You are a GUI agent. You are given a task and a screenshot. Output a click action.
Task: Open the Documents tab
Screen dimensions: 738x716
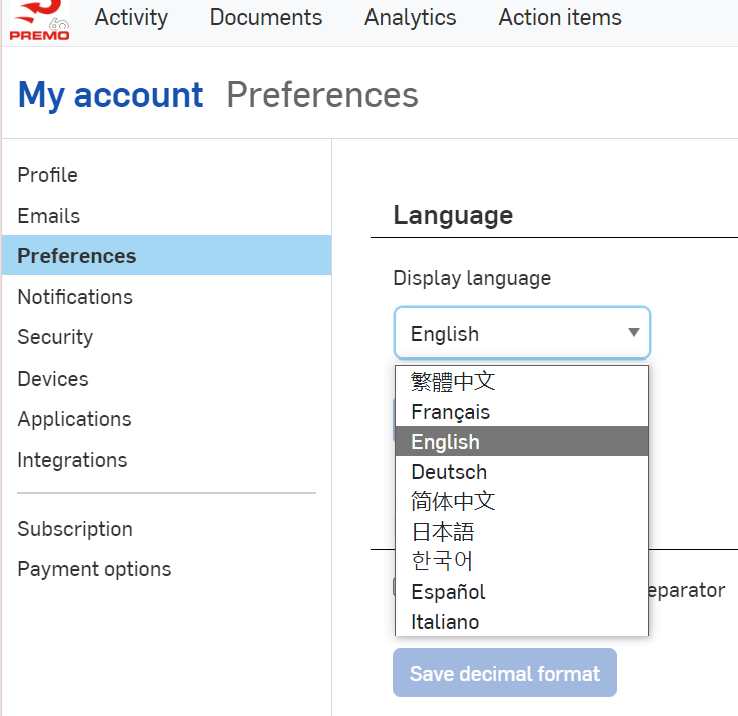point(266,18)
